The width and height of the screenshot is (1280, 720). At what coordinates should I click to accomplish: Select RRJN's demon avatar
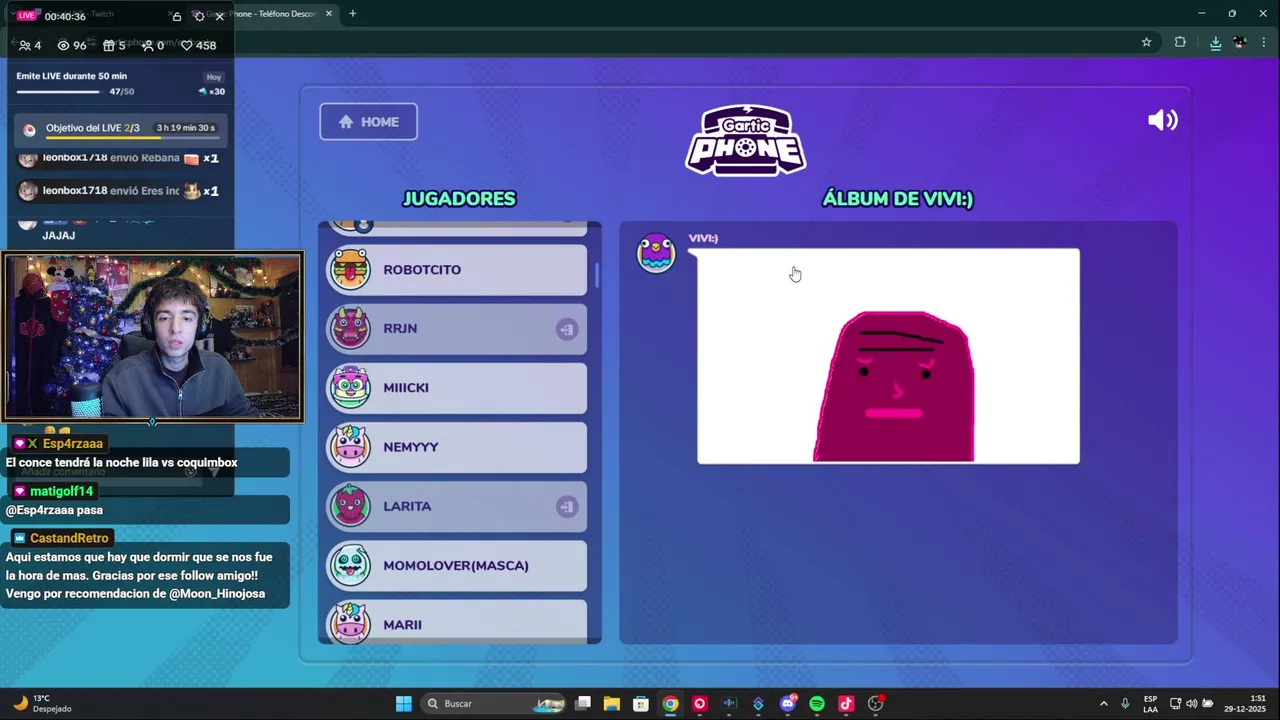[x=350, y=329]
